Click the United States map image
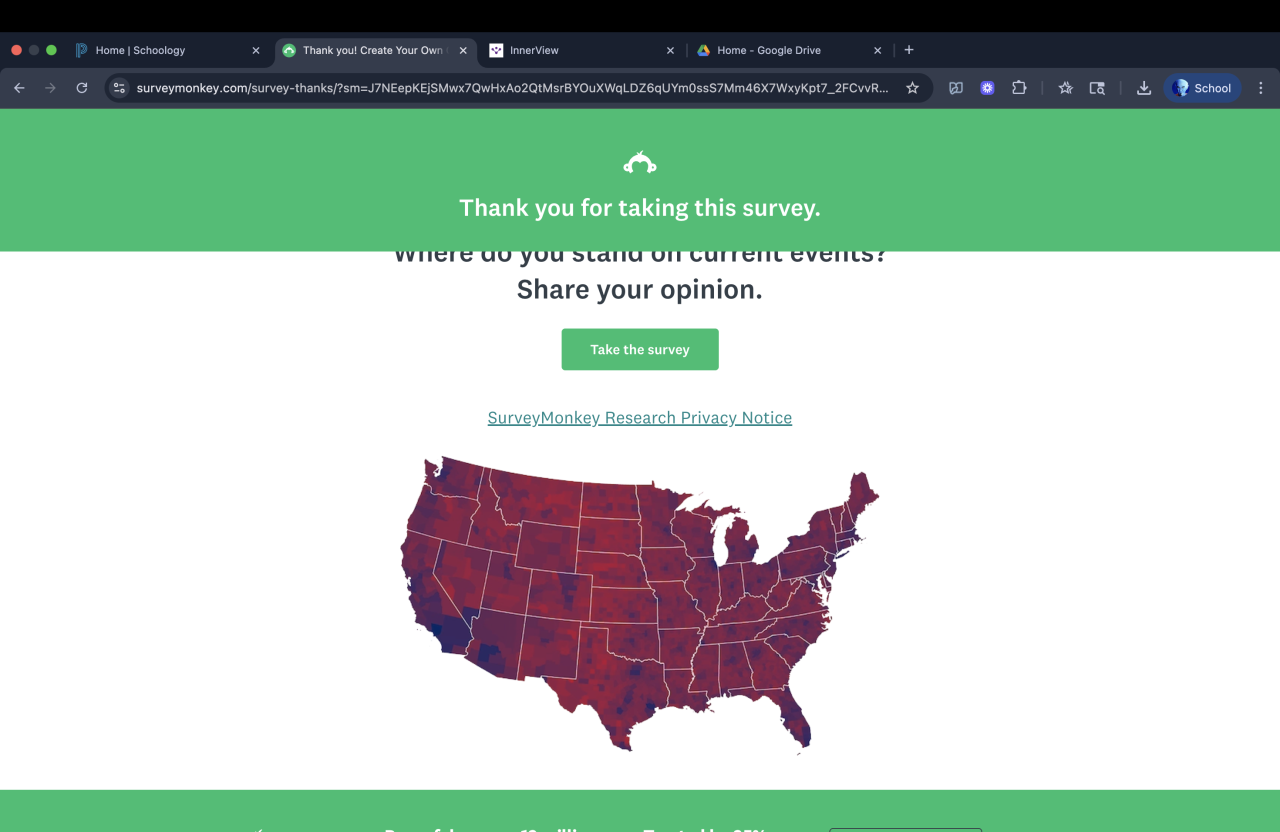Screen dimensions: 1280x832 [x=640, y=600]
